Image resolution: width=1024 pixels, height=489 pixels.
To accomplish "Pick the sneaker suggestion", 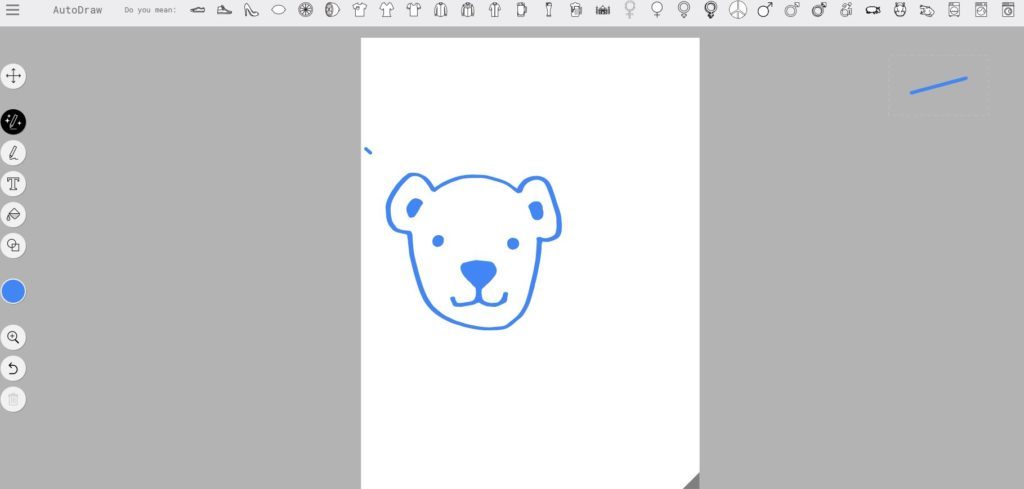I will (225, 10).
